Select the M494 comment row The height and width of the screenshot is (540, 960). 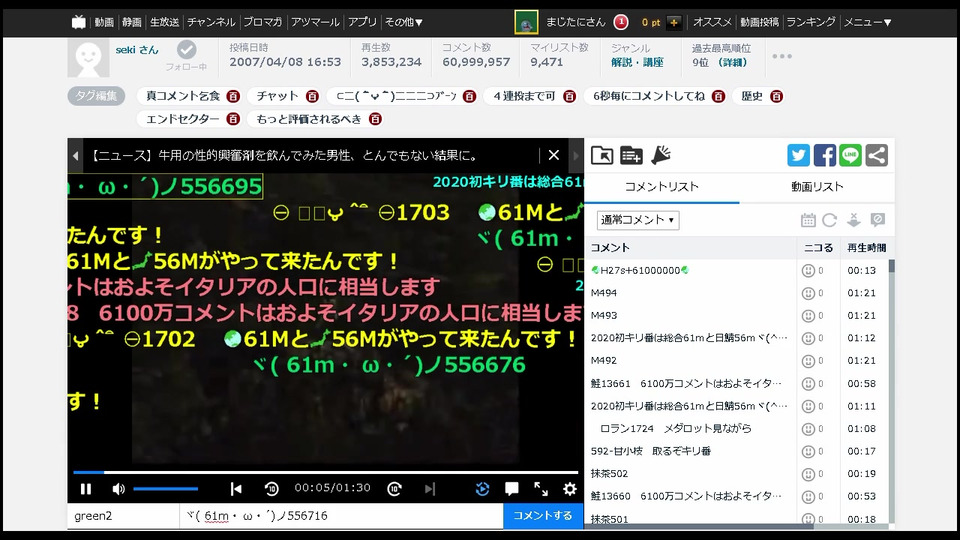point(737,293)
